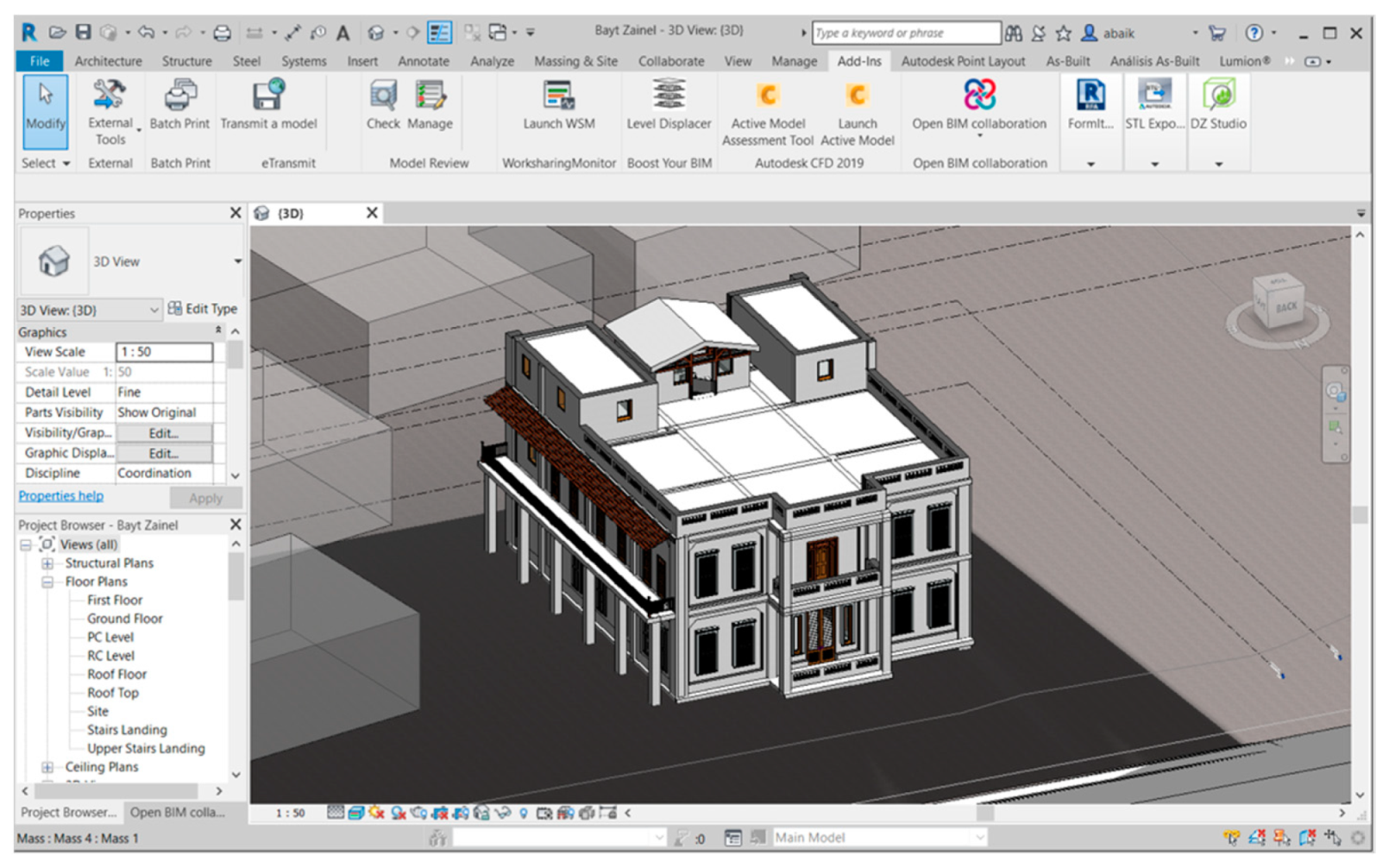Switch to the Architecture ribbon tab

click(x=108, y=61)
